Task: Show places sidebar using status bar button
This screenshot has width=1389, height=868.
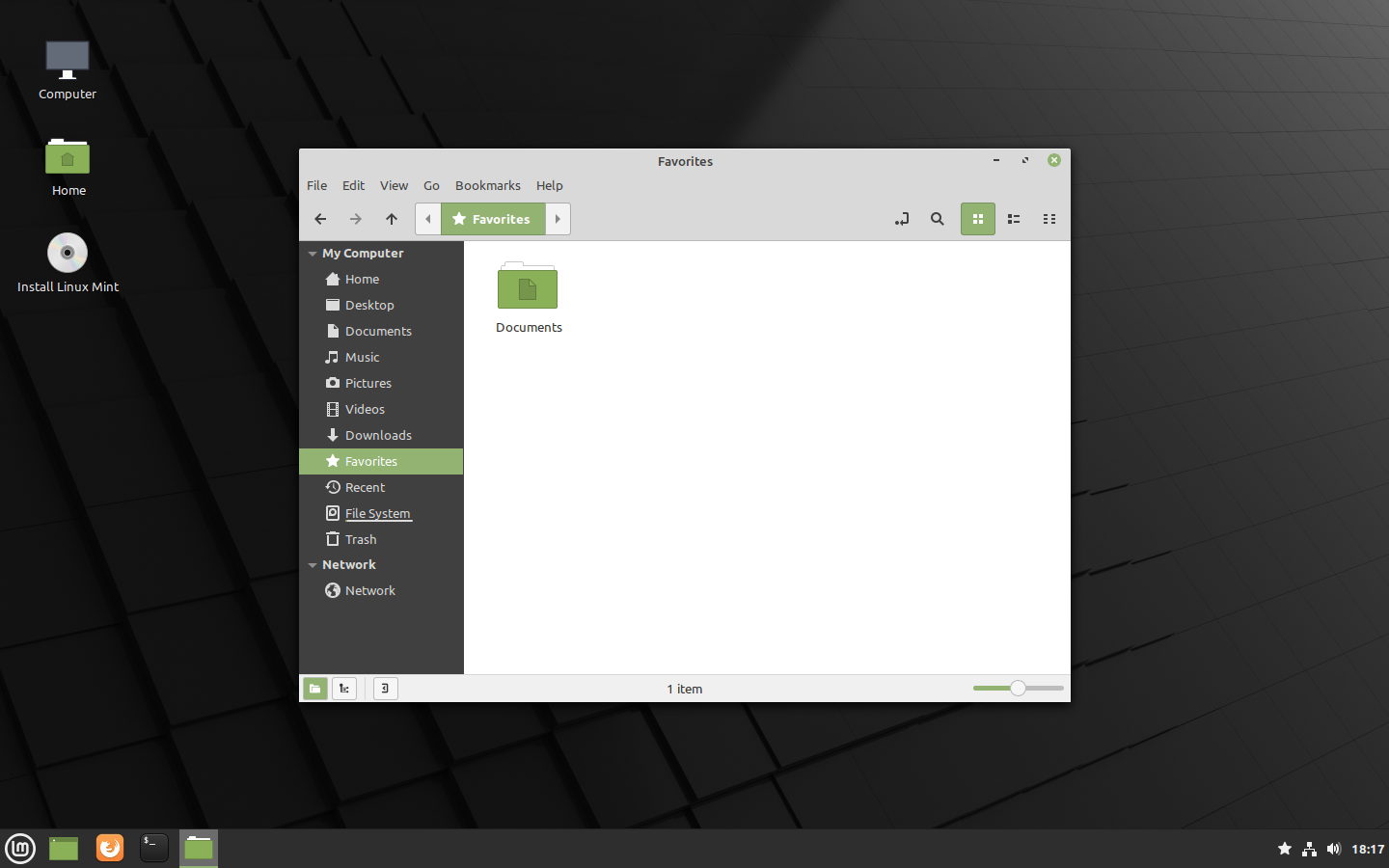Action: [x=315, y=689]
